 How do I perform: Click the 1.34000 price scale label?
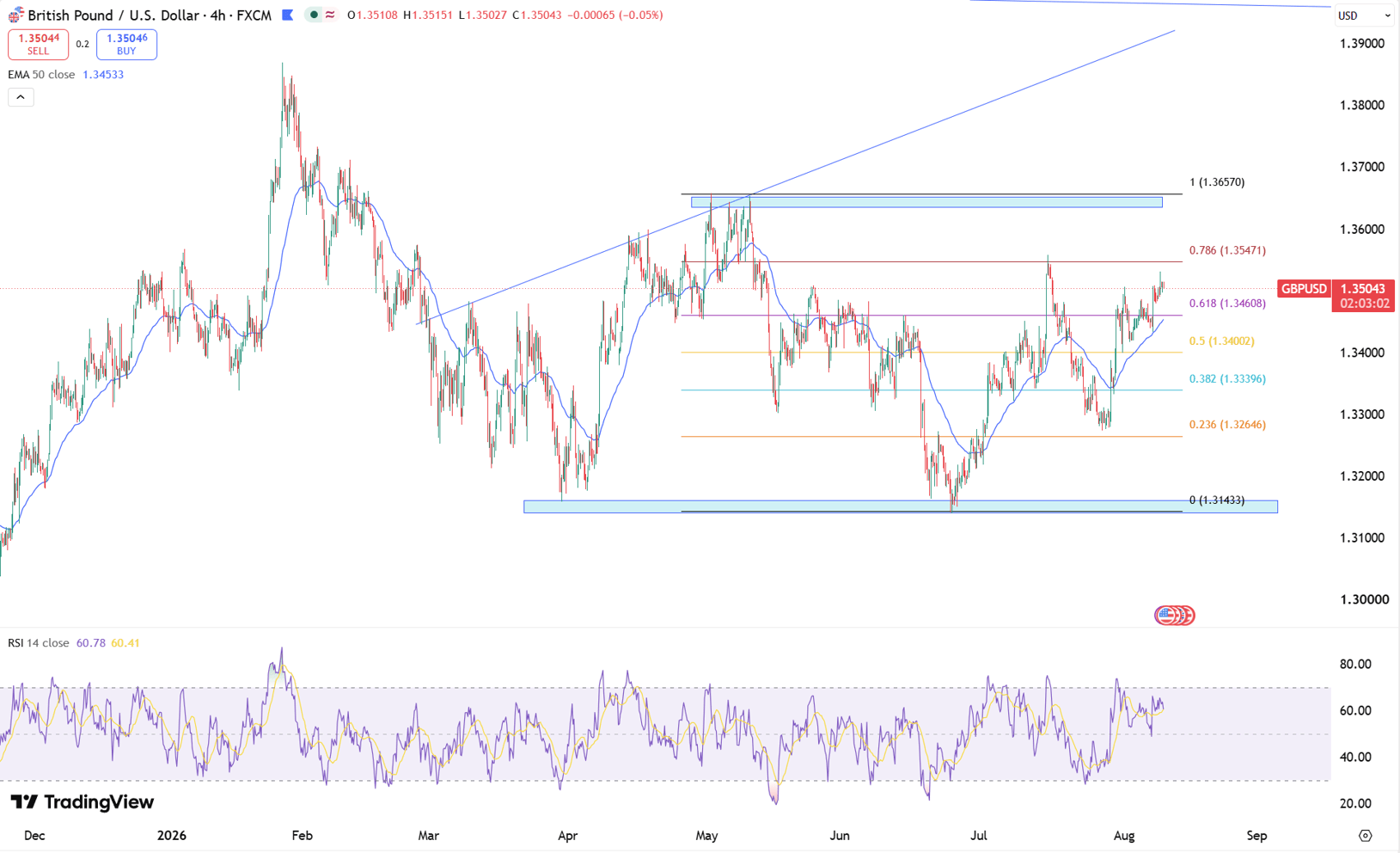(x=1362, y=353)
